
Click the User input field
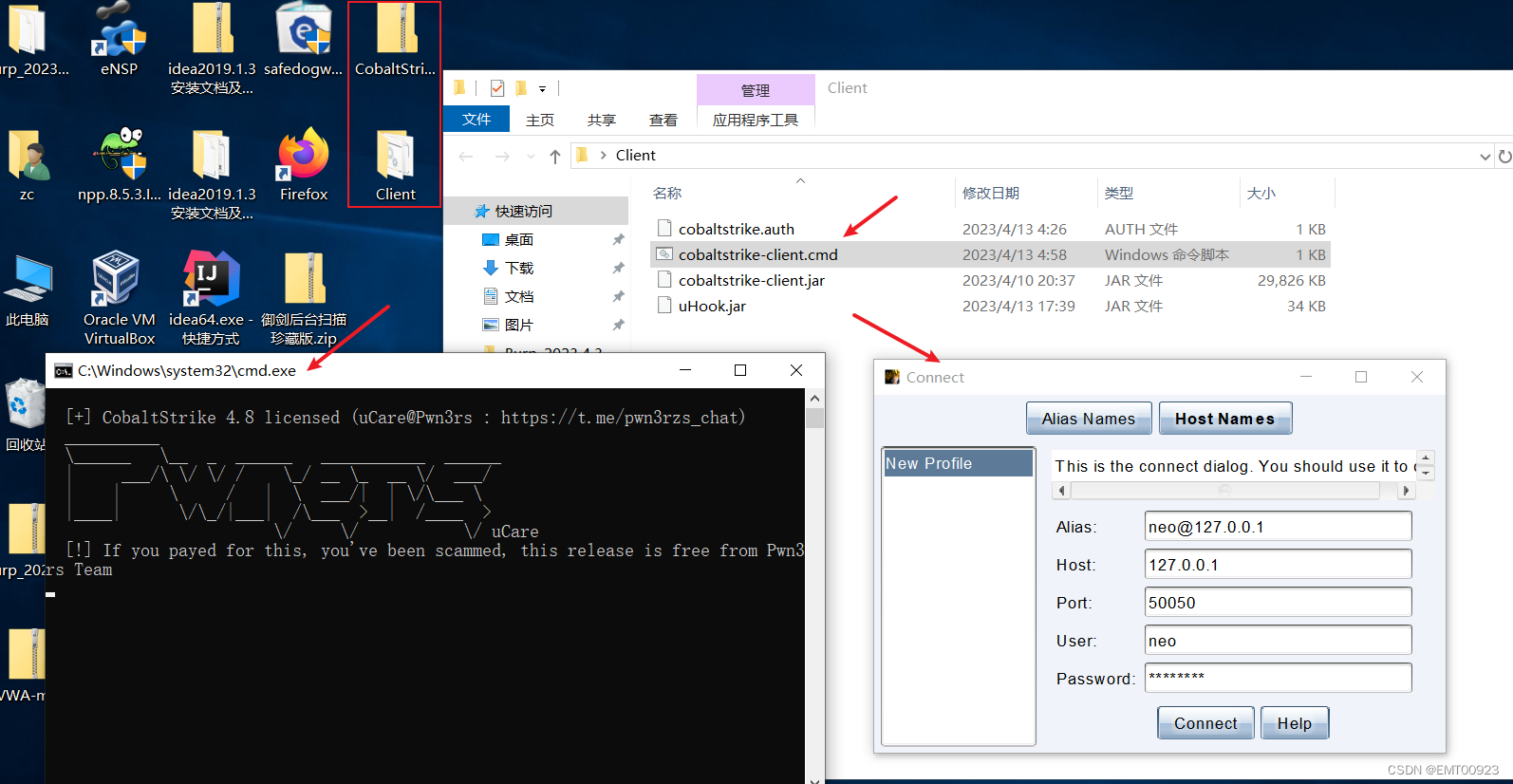coord(1278,641)
